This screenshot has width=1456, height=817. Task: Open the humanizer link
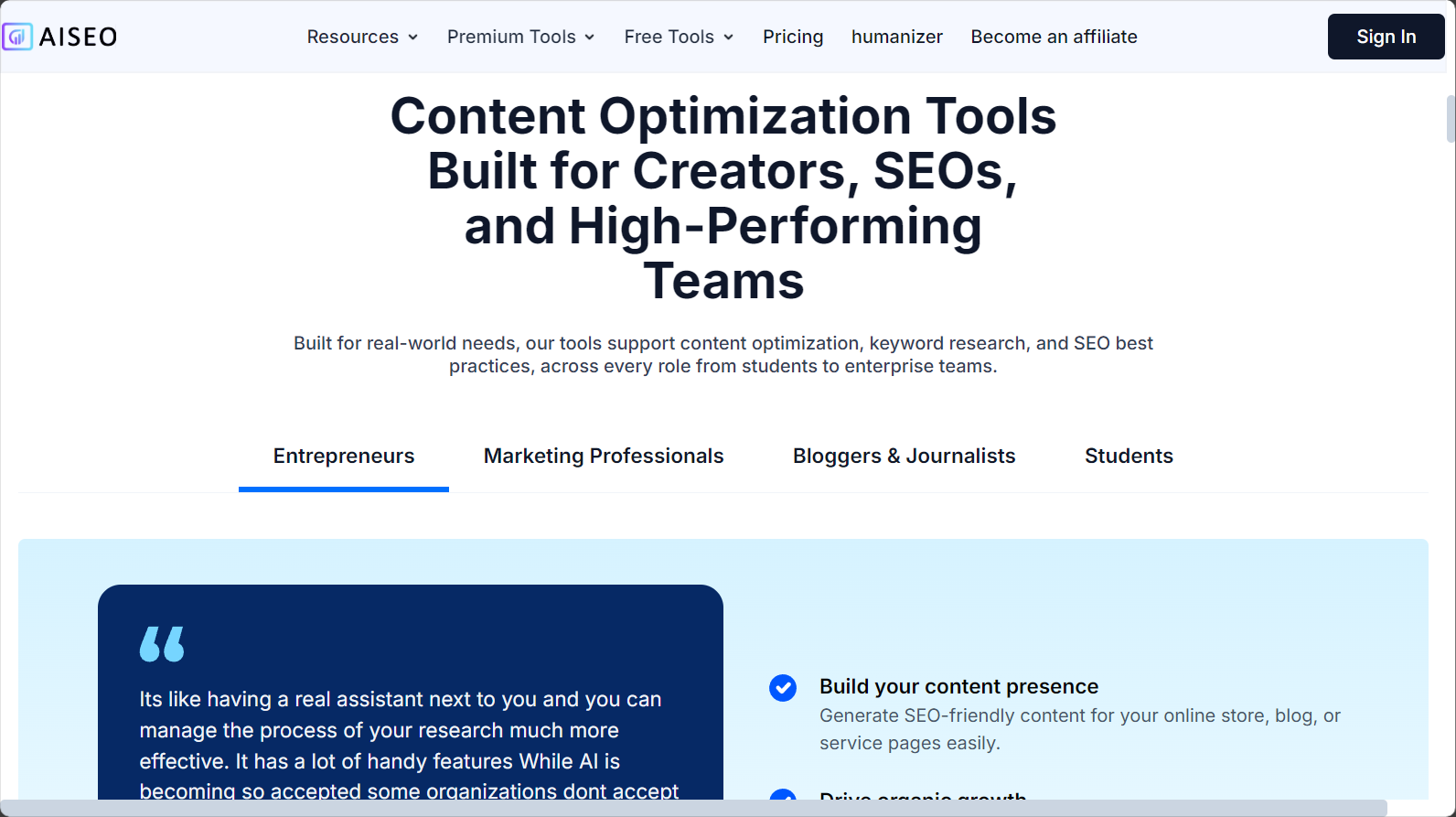click(896, 37)
